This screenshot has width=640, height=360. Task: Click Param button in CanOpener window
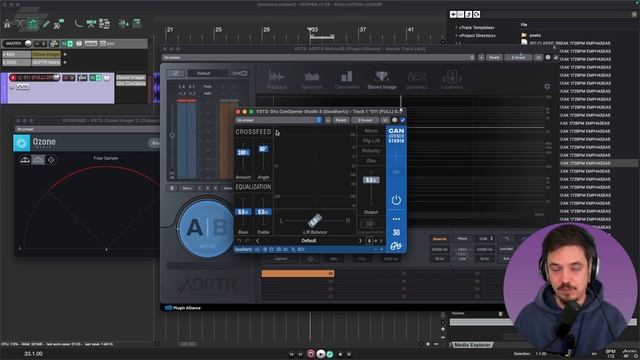(x=341, y=120)
